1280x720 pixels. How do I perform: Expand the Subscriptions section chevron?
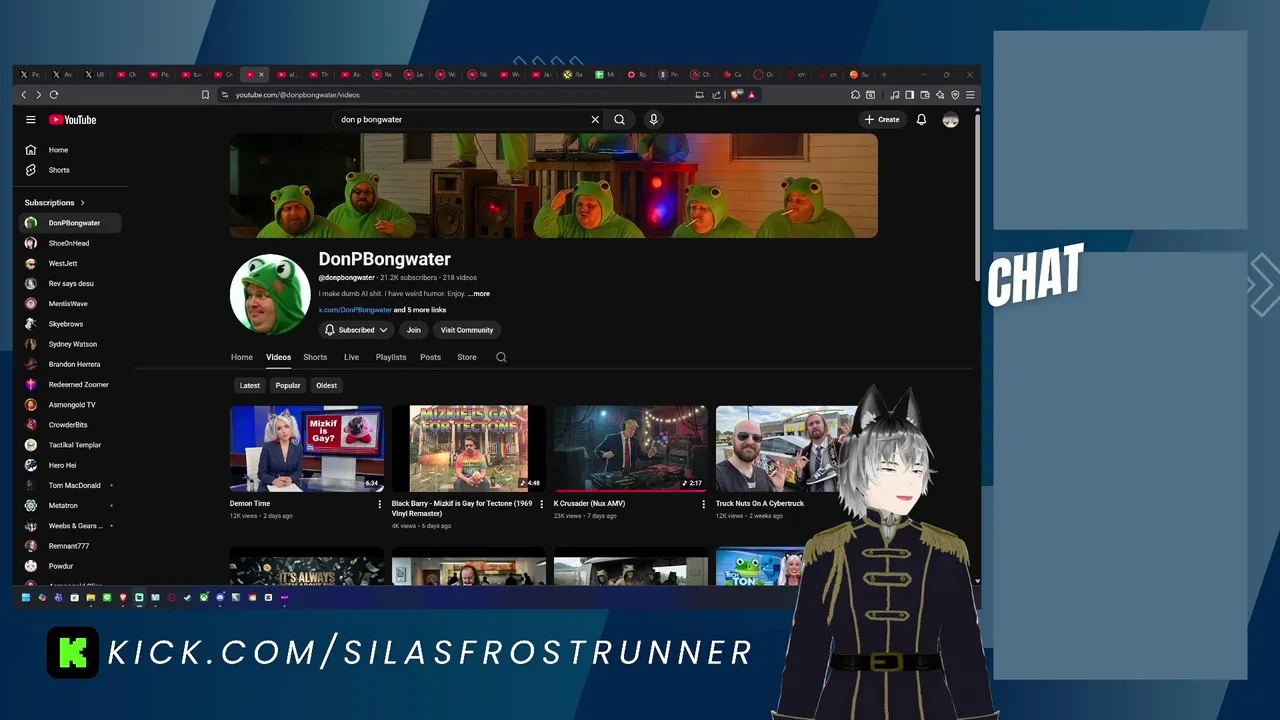[x=82, y=203]
